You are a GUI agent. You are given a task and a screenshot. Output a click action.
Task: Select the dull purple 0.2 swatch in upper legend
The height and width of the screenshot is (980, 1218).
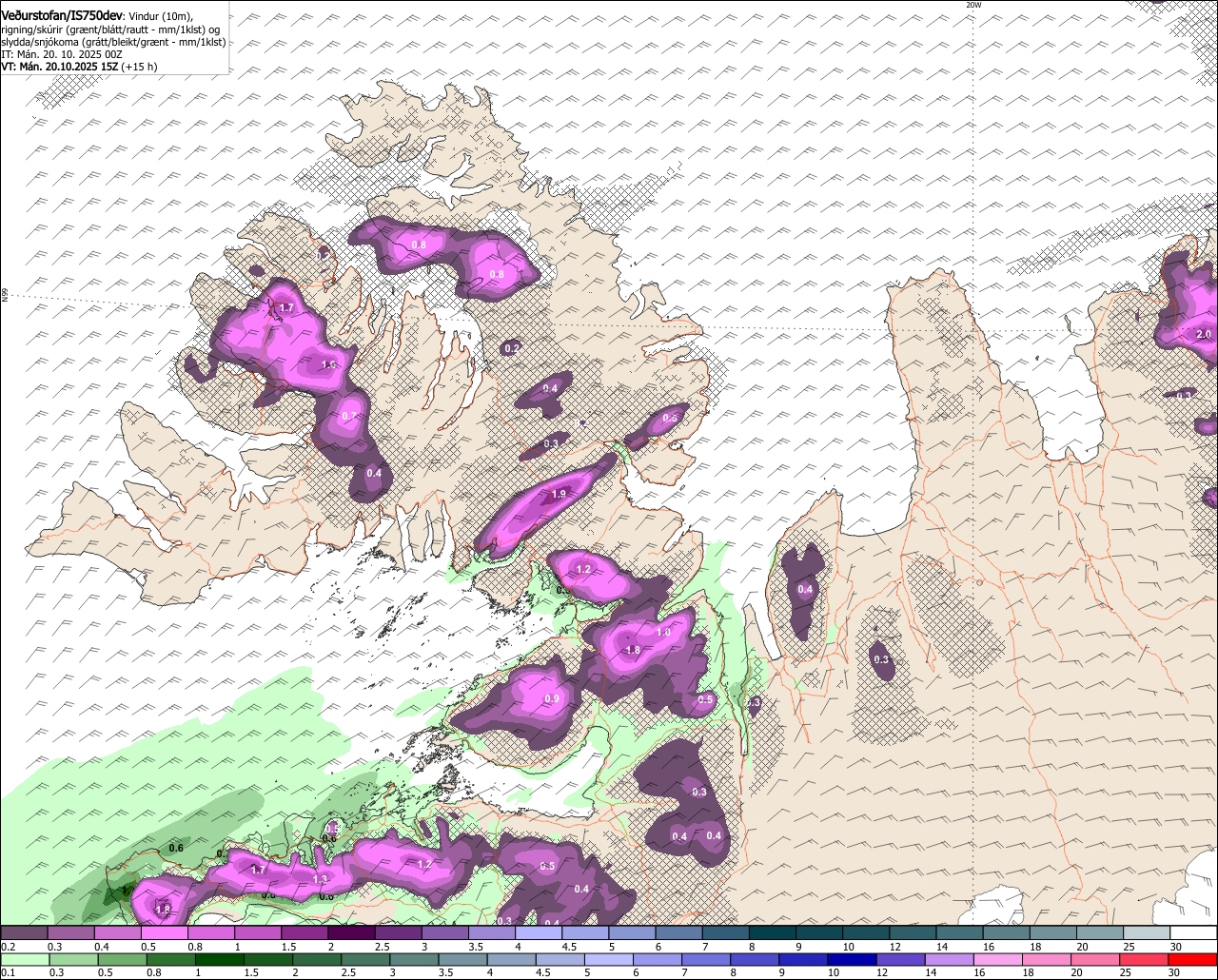[24, 932]
